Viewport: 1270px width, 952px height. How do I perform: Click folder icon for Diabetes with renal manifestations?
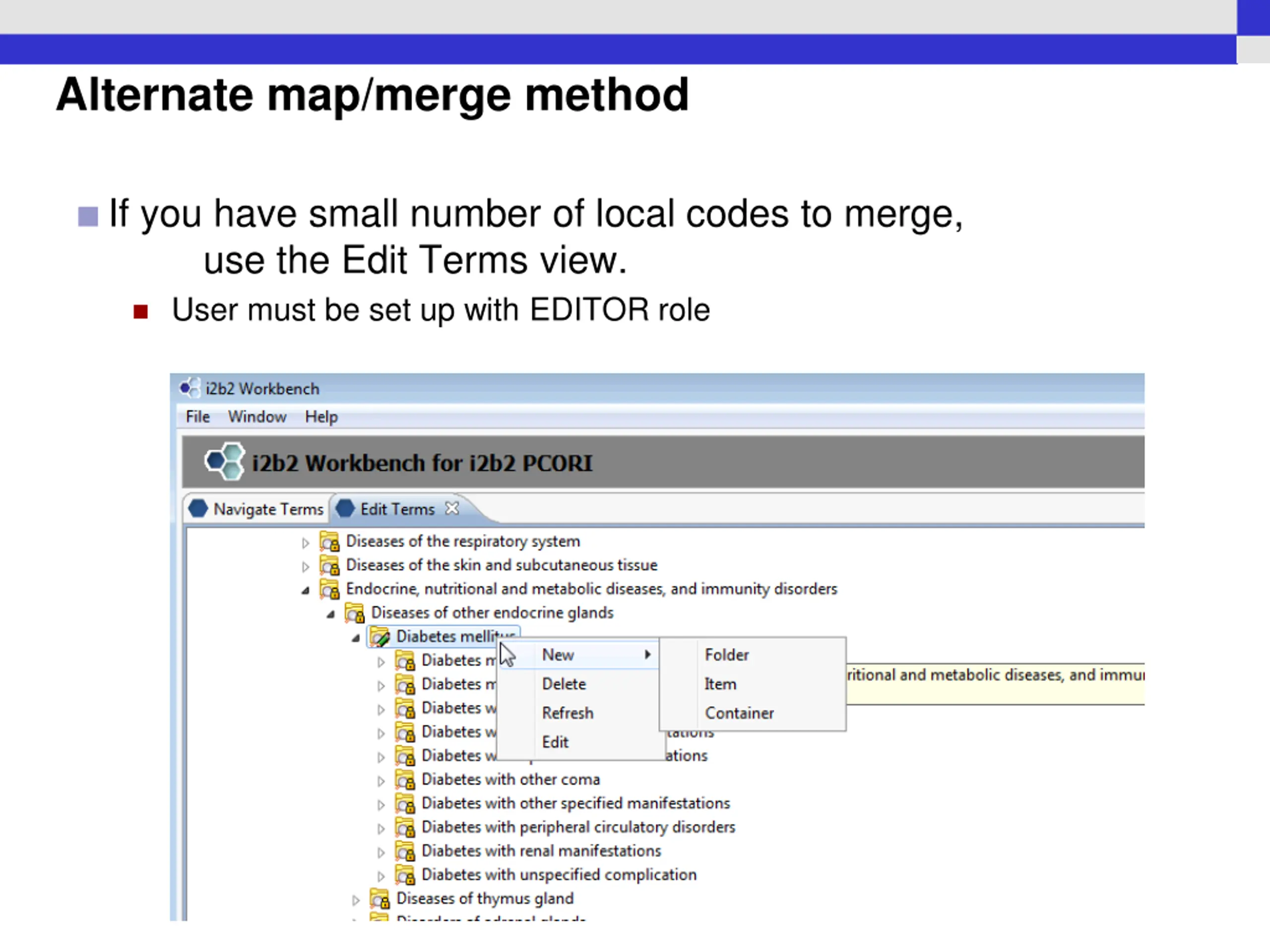click(405, 850)
